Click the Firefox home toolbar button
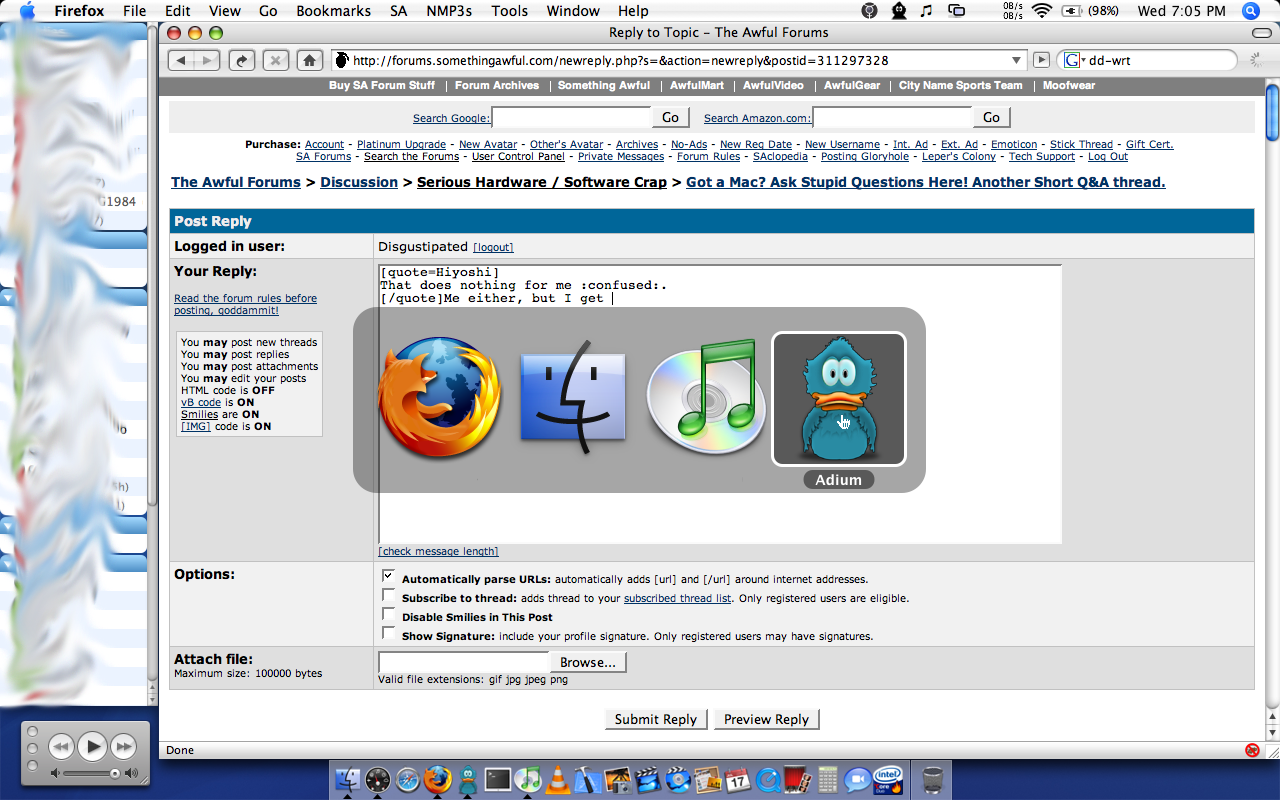This screenshot has height=800, width=1280. [310, 60]
